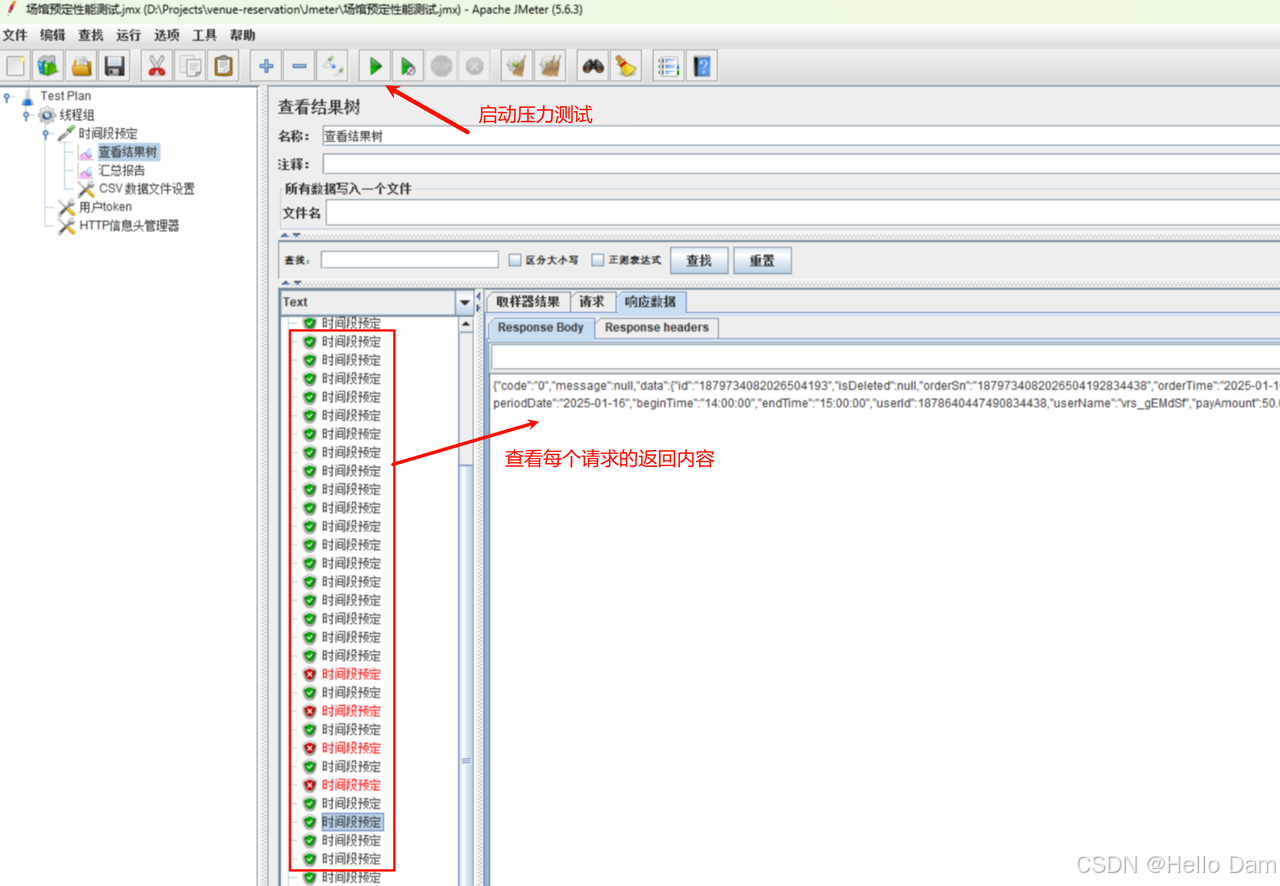Open the 帮助 menu
Screen dimensions: 1280x886
coord(242,35)
